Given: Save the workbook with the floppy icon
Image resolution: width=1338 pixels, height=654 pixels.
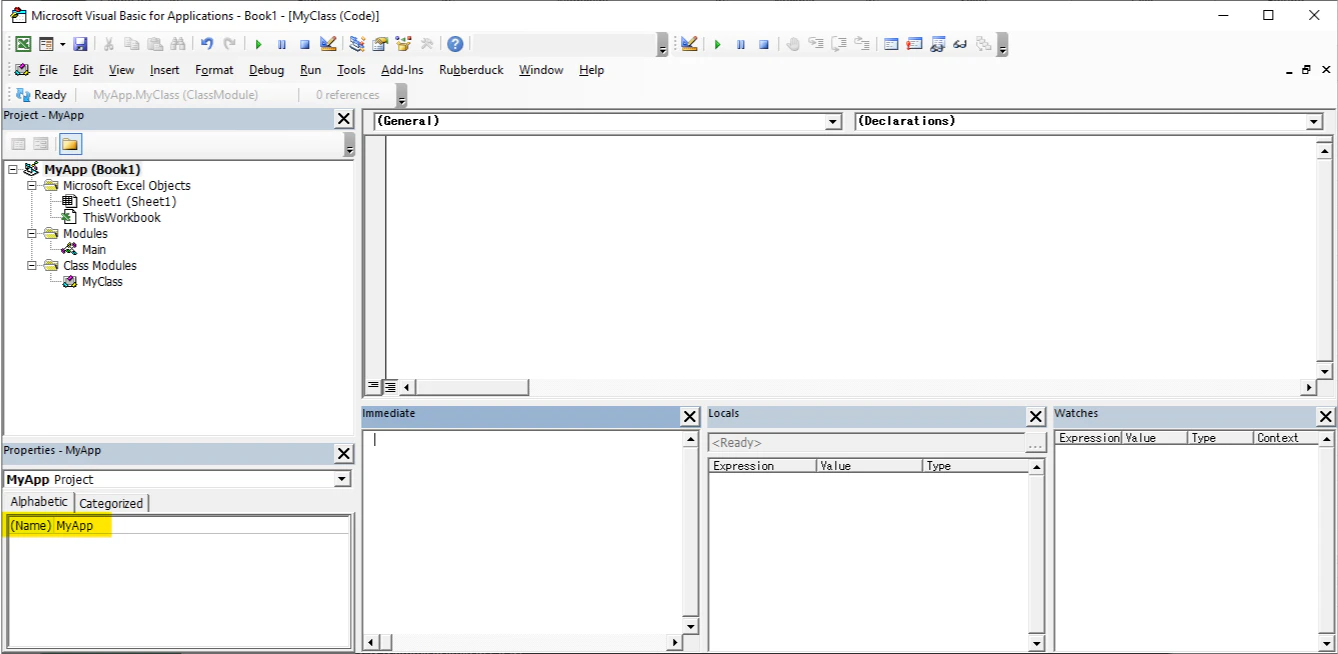Looking at the screenshot, I should pos(80,44).
